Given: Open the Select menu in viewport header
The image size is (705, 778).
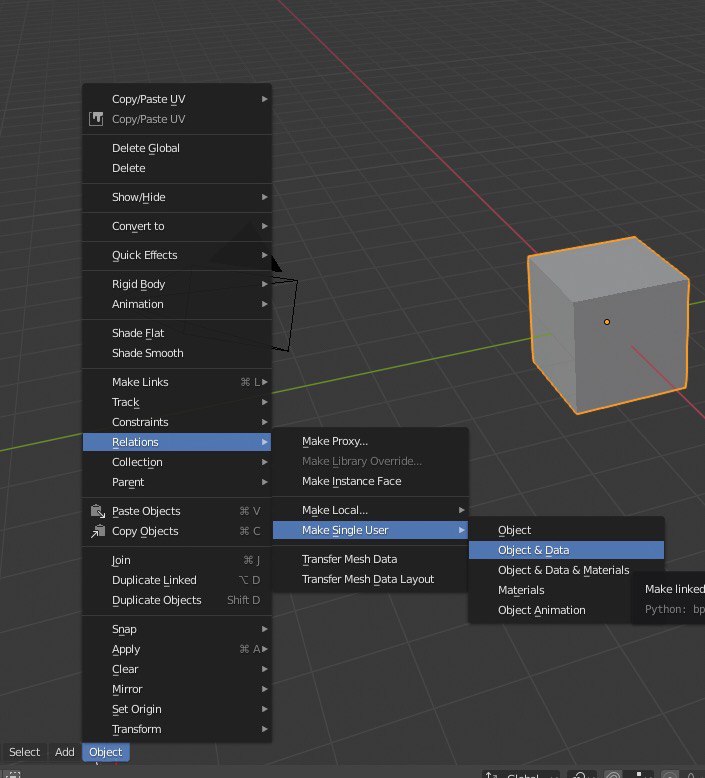Looking at the screenshot, I should [24, 752].
